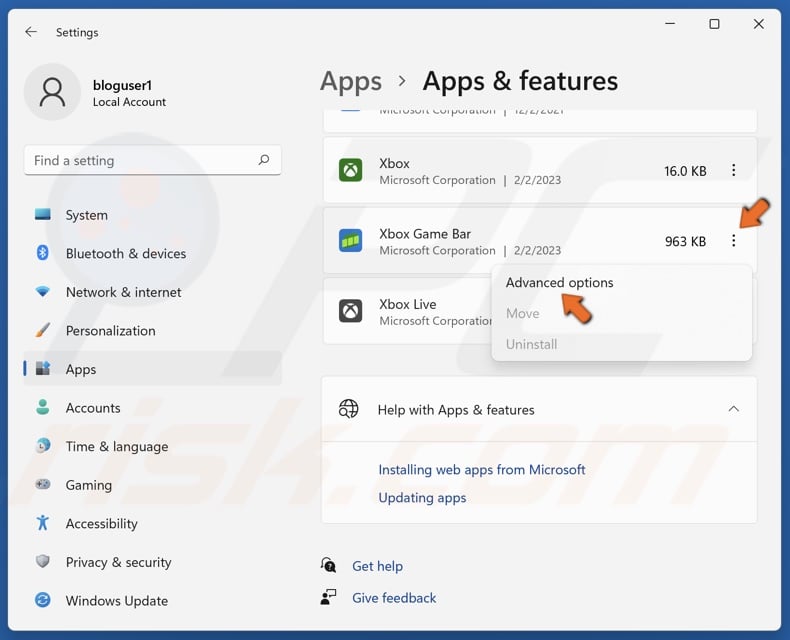Open the Gaming settings page
Screen dimensions: 790x640
(88, 485)
